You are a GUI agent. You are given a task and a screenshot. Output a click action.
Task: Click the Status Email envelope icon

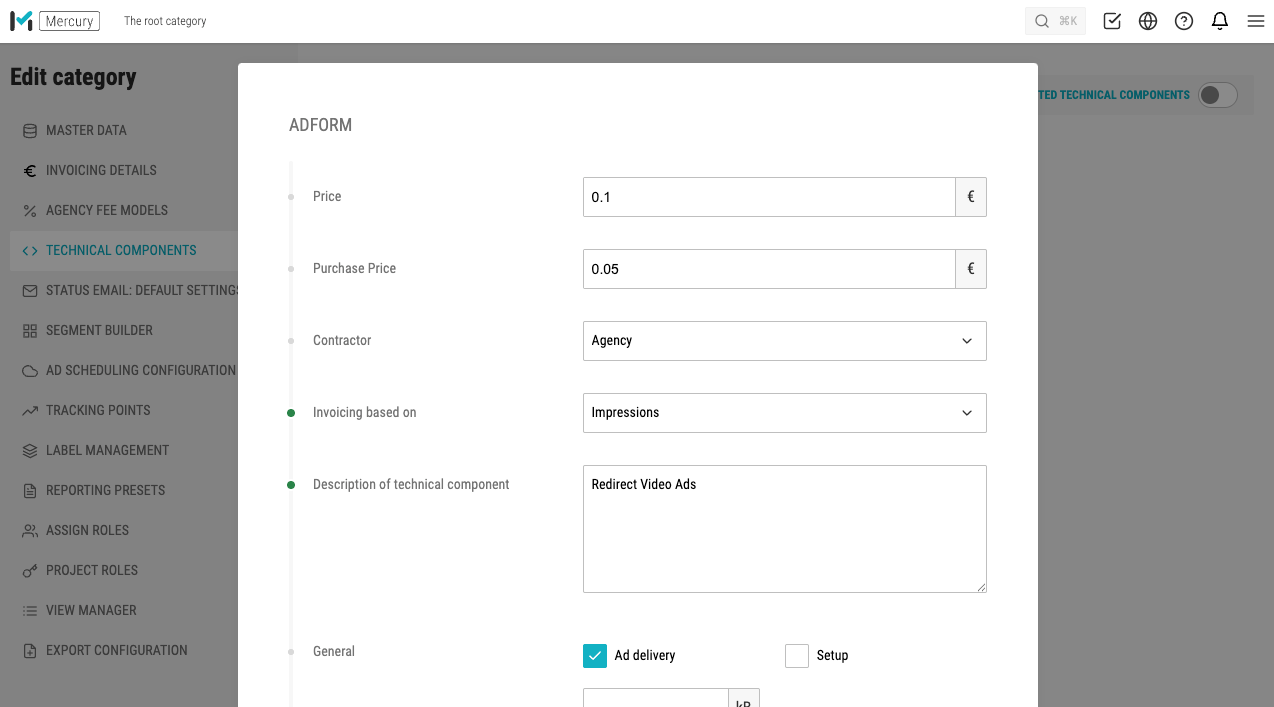click(30, 290)
